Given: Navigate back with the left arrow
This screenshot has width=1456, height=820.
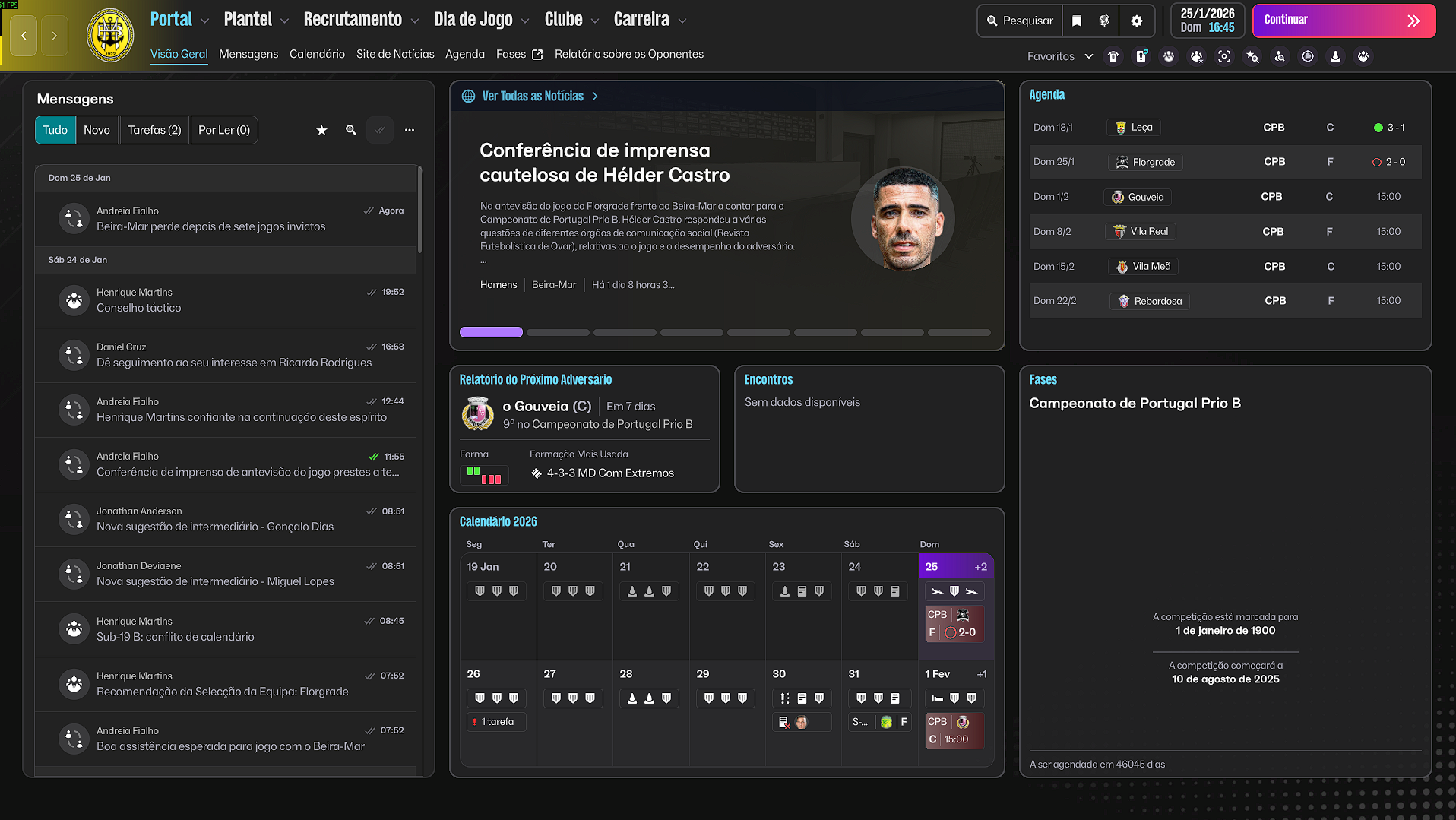Looking at the screenshot, I should pos(24,36).
